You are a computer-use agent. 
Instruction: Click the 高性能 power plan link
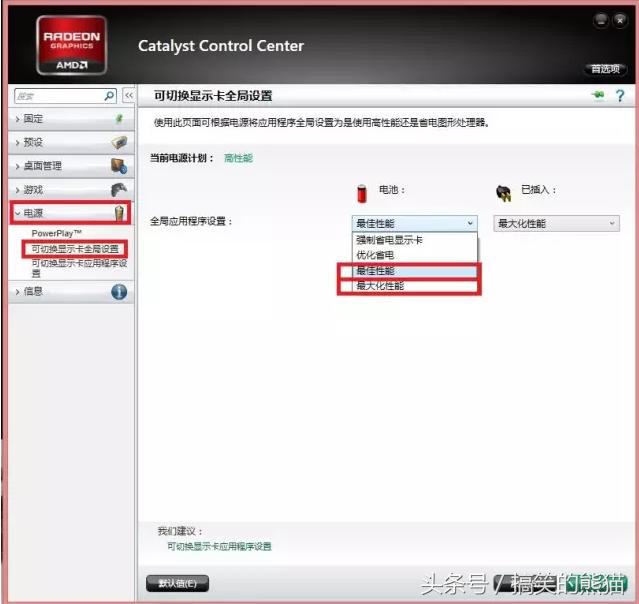238,158
